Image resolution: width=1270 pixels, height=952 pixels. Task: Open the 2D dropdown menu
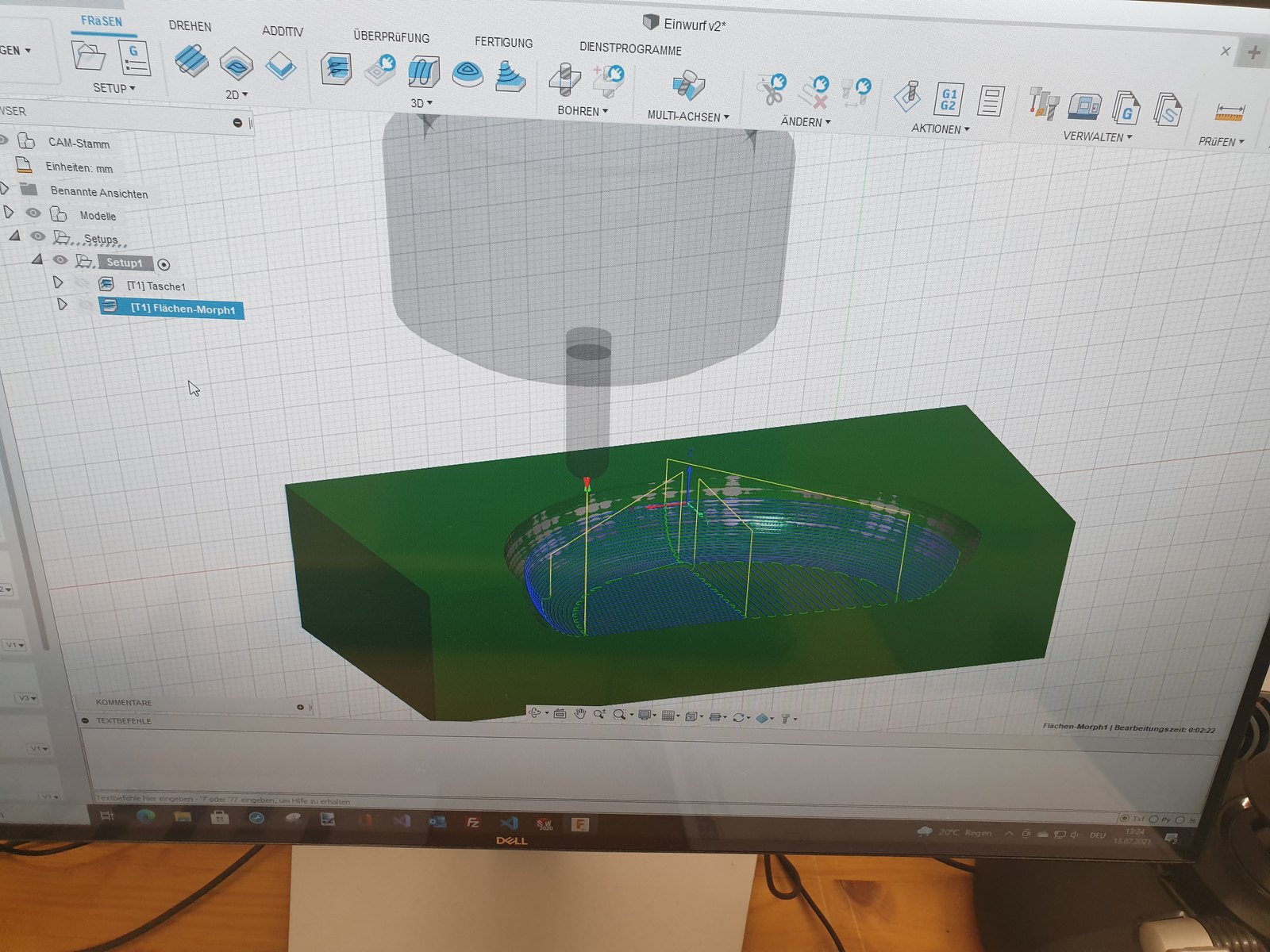237,95
